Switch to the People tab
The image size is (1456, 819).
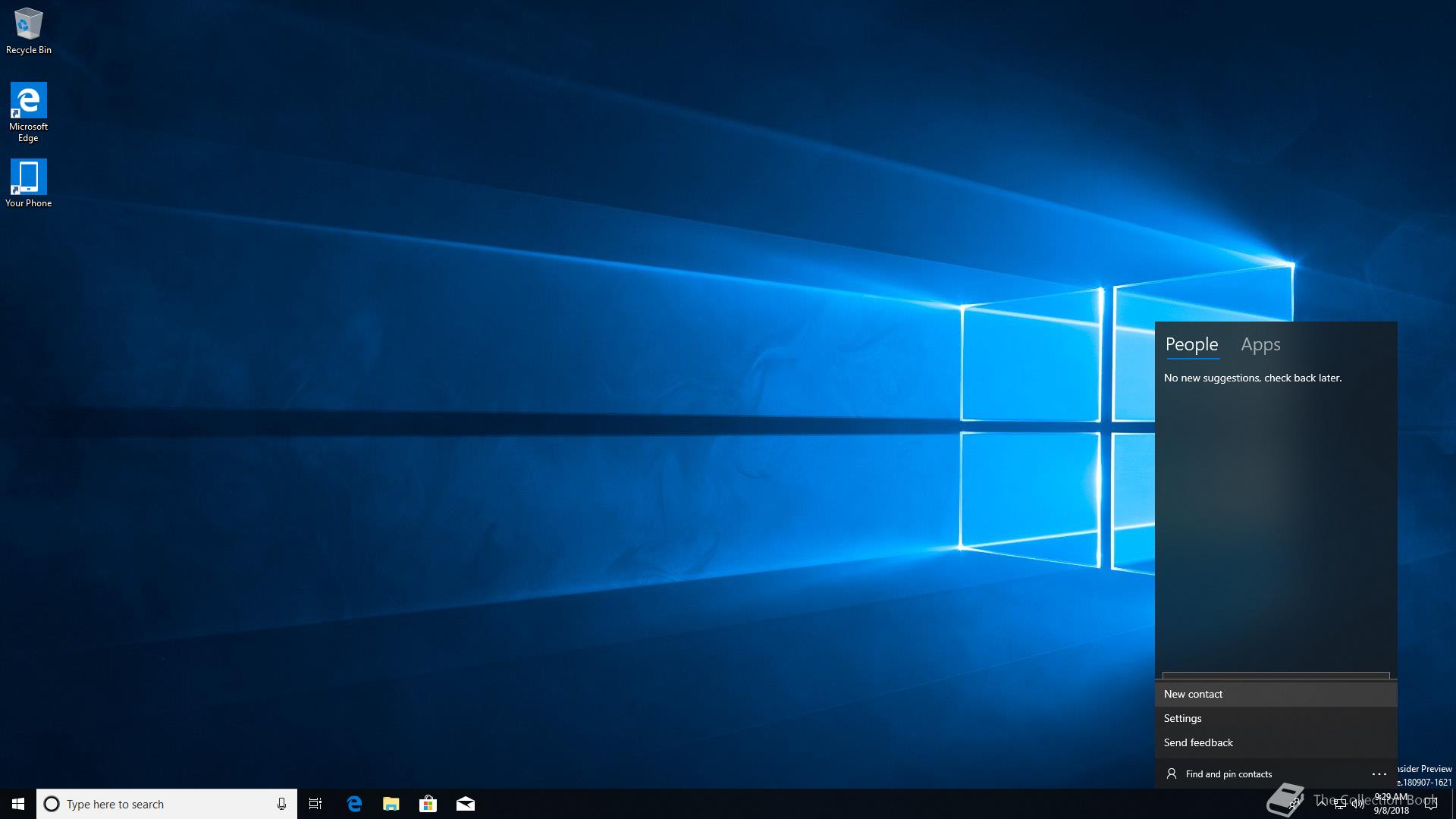pyautogui.click(x=1191, y=344)
